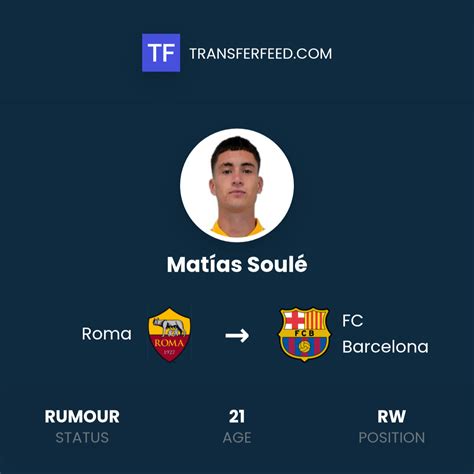
Task: Click the AS Roma club crest
Action: click(169, 335)
